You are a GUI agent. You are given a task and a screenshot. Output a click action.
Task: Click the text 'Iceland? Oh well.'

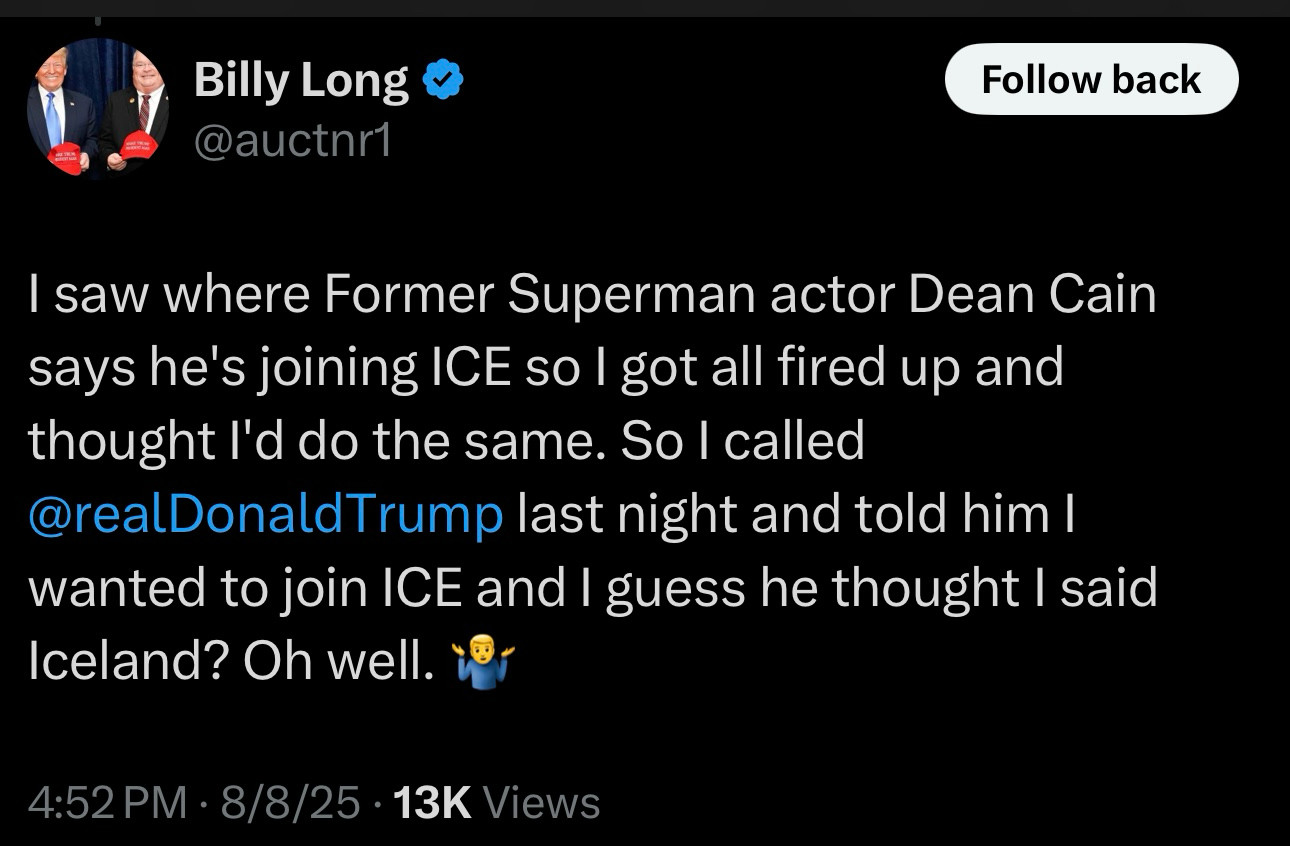(x=232, y=662)
